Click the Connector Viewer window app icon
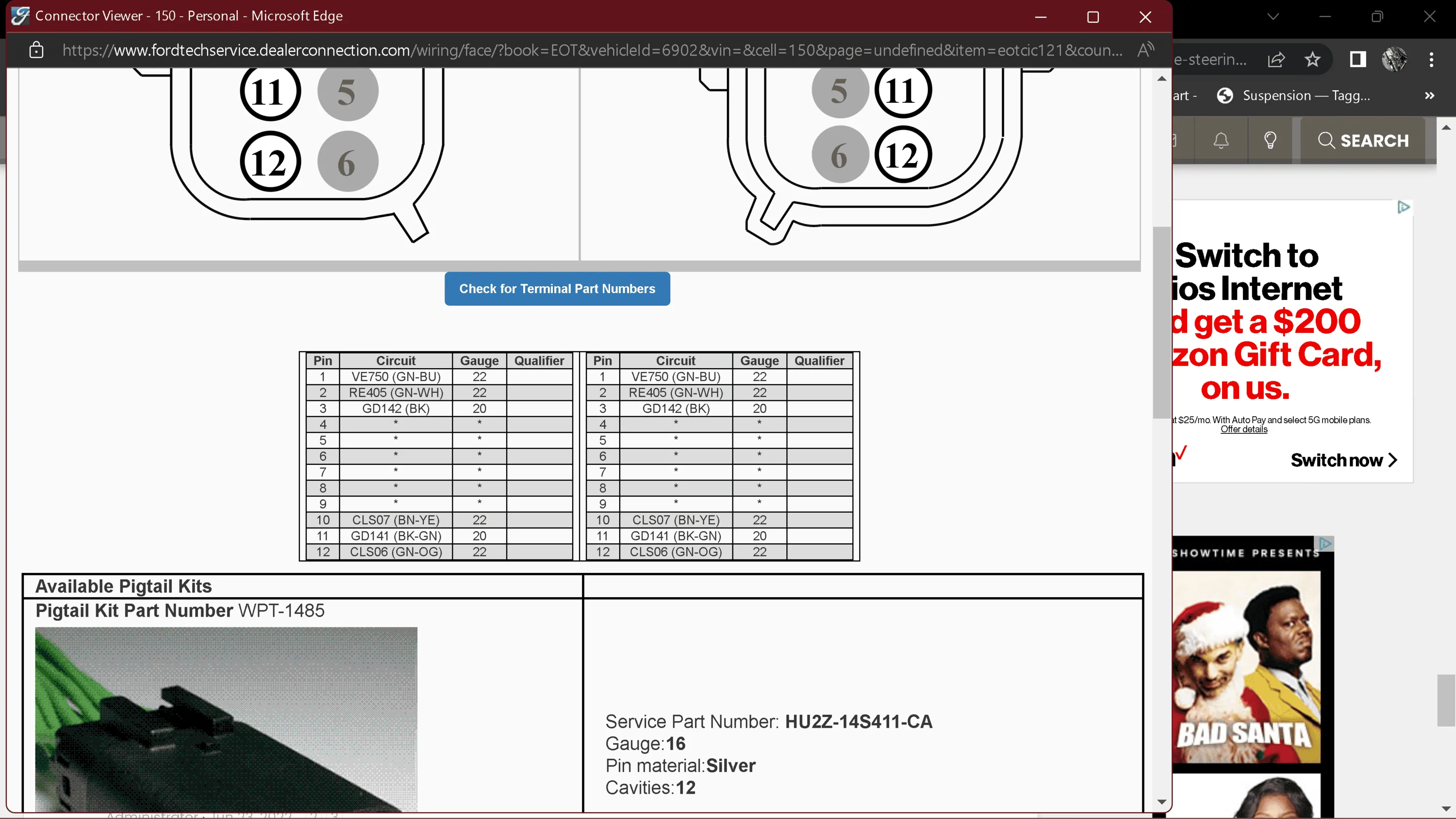 (x=20, y=16)
